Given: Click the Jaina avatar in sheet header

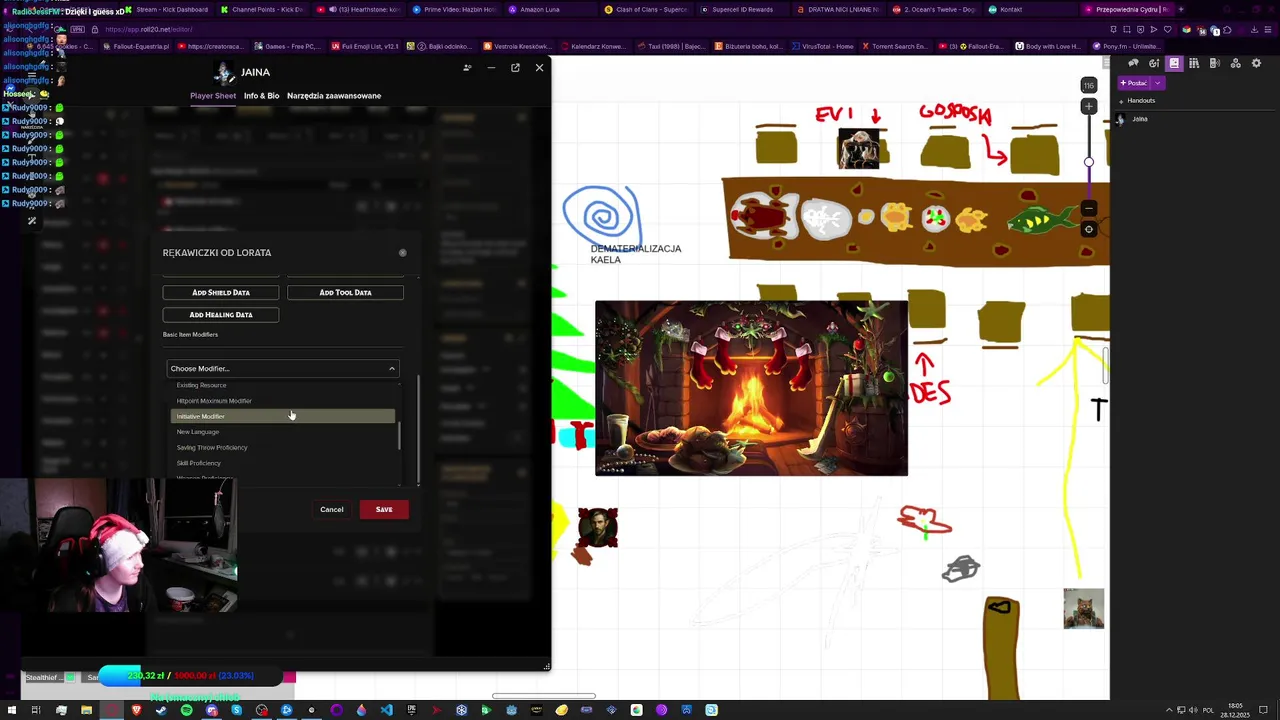Looking at the screenshot, I should coord(224,72).
